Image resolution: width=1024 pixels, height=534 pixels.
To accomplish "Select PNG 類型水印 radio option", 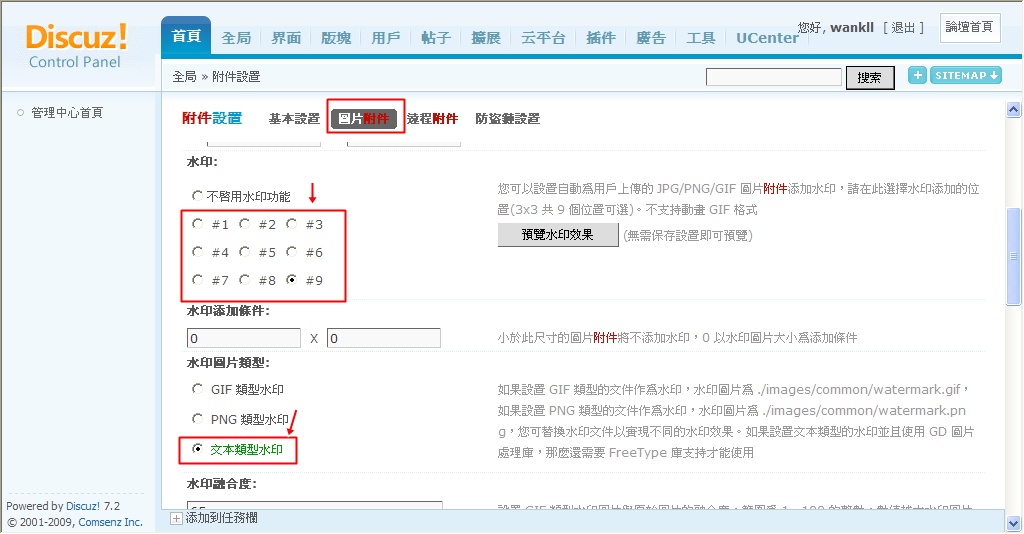I will point(198,419).
